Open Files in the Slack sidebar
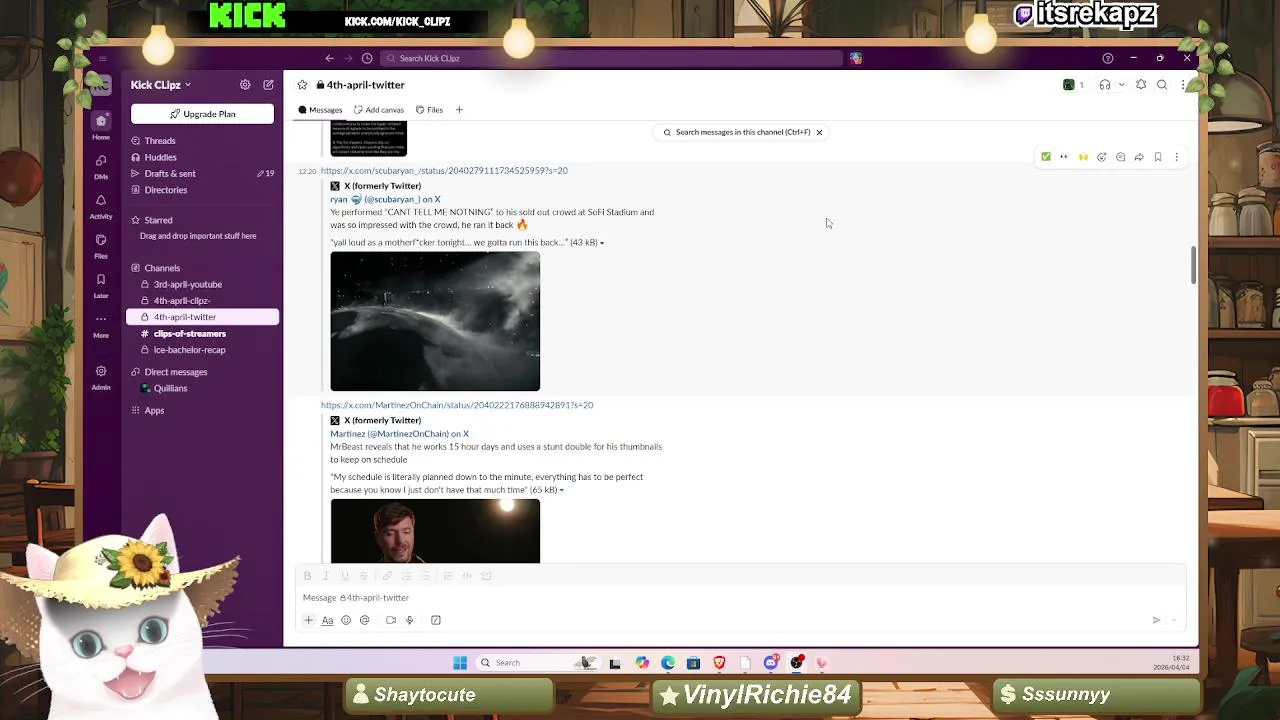Viewport: 1280px width, 720px height. click(101, 245)
